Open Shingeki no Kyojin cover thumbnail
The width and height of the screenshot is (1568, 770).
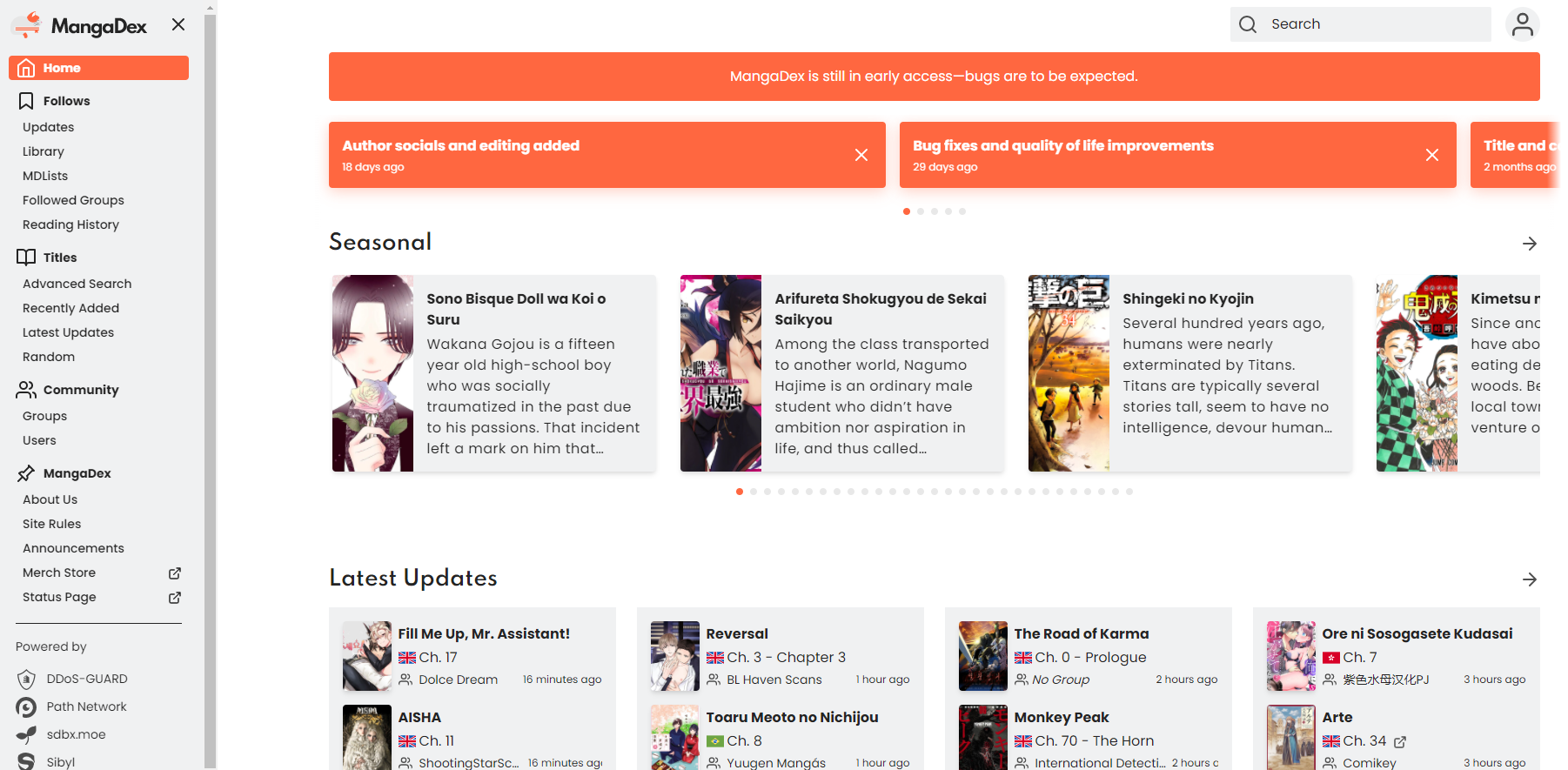click(1069, 373)
